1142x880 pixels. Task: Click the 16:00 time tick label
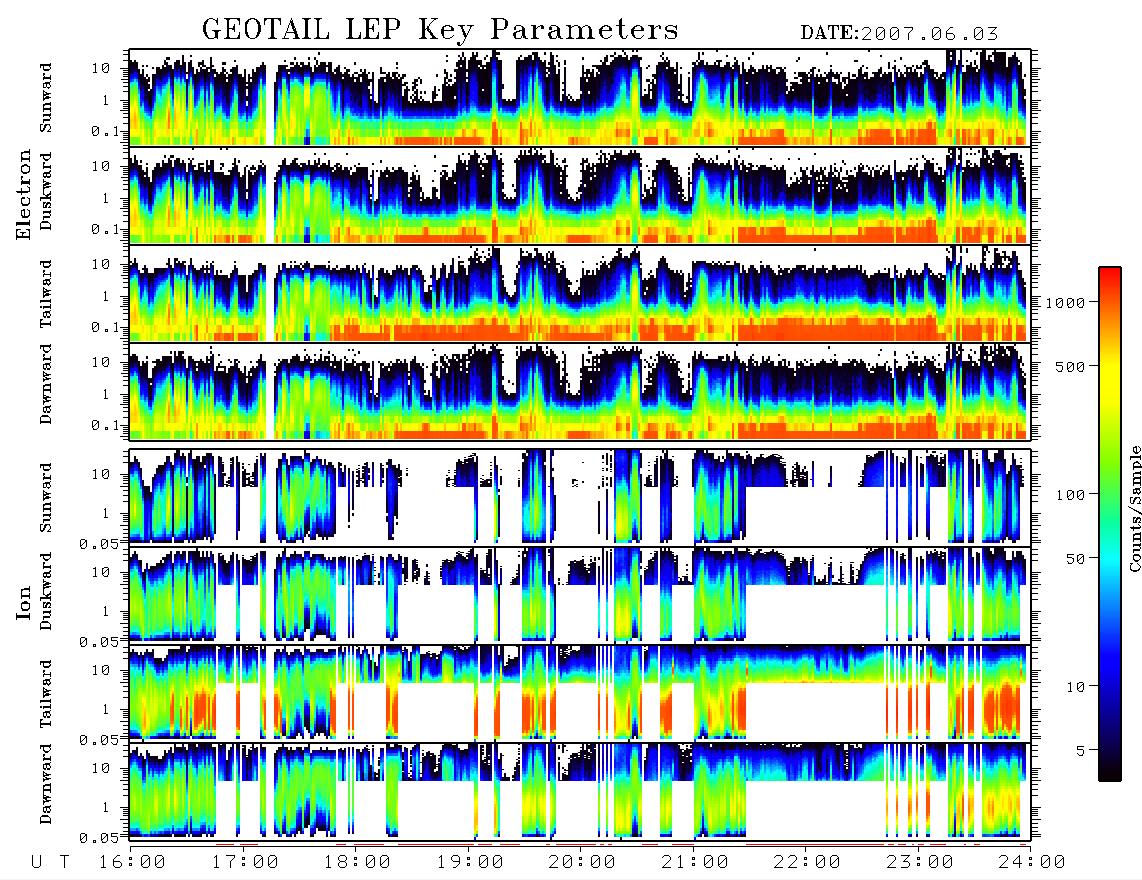coord(132,862)
